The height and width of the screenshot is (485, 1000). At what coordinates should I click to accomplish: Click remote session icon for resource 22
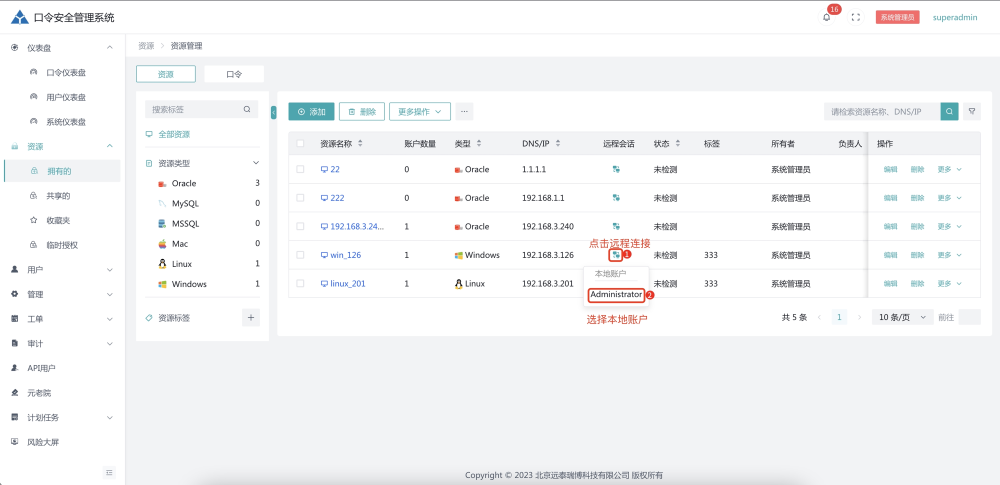616,169
